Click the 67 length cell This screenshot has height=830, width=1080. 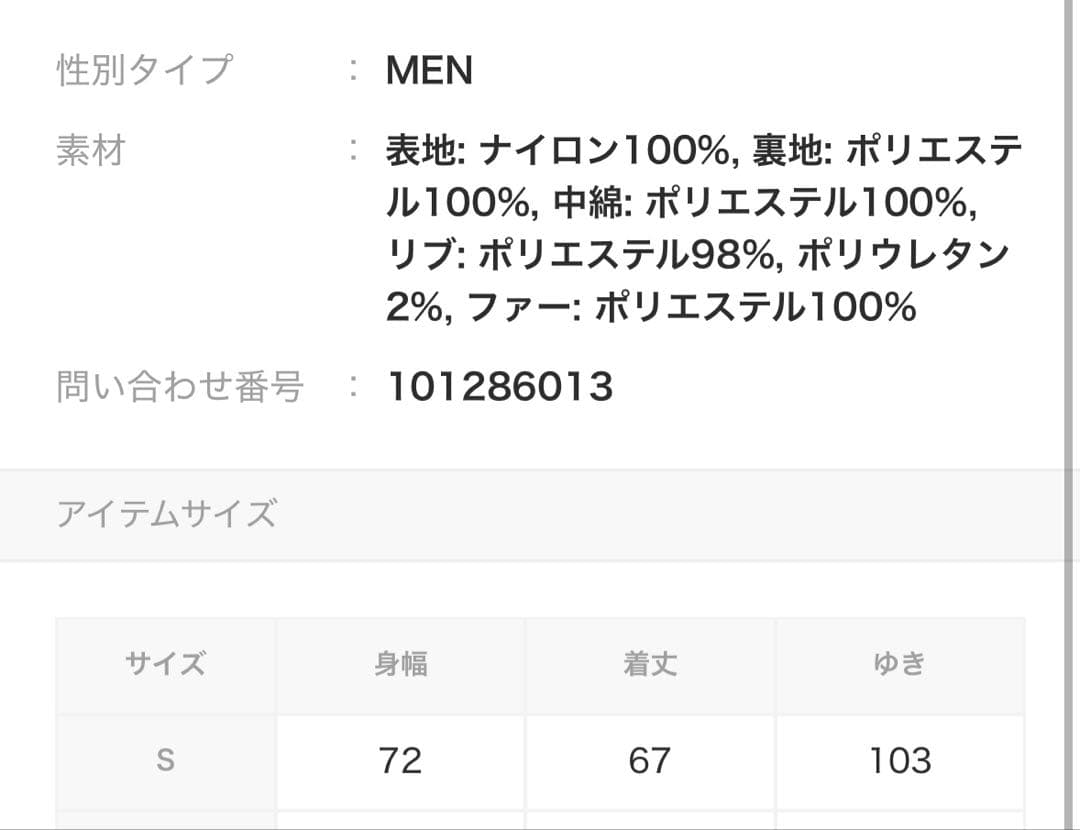[x=650, y=761]
